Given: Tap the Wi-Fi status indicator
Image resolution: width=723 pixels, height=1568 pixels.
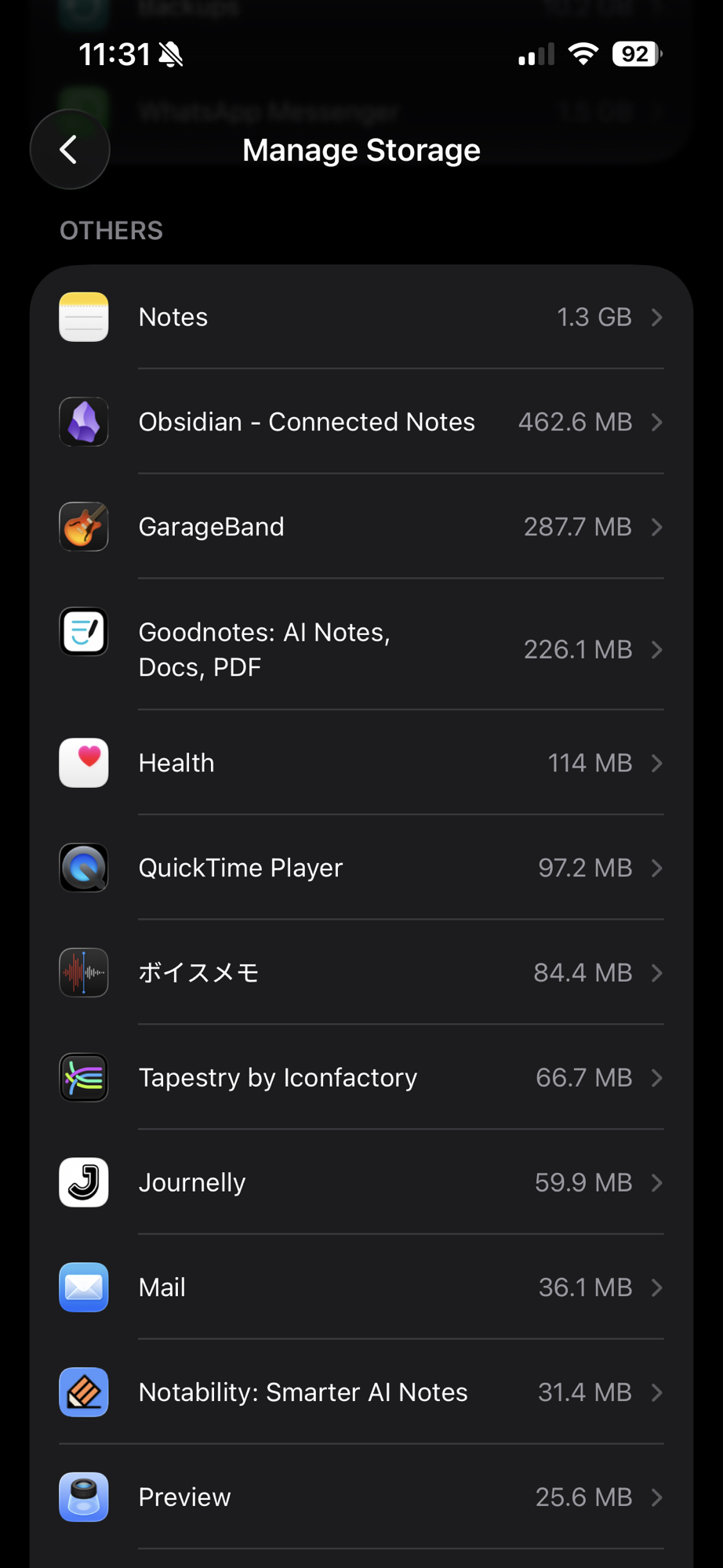Looking at the screenshot, I should 583,54.
